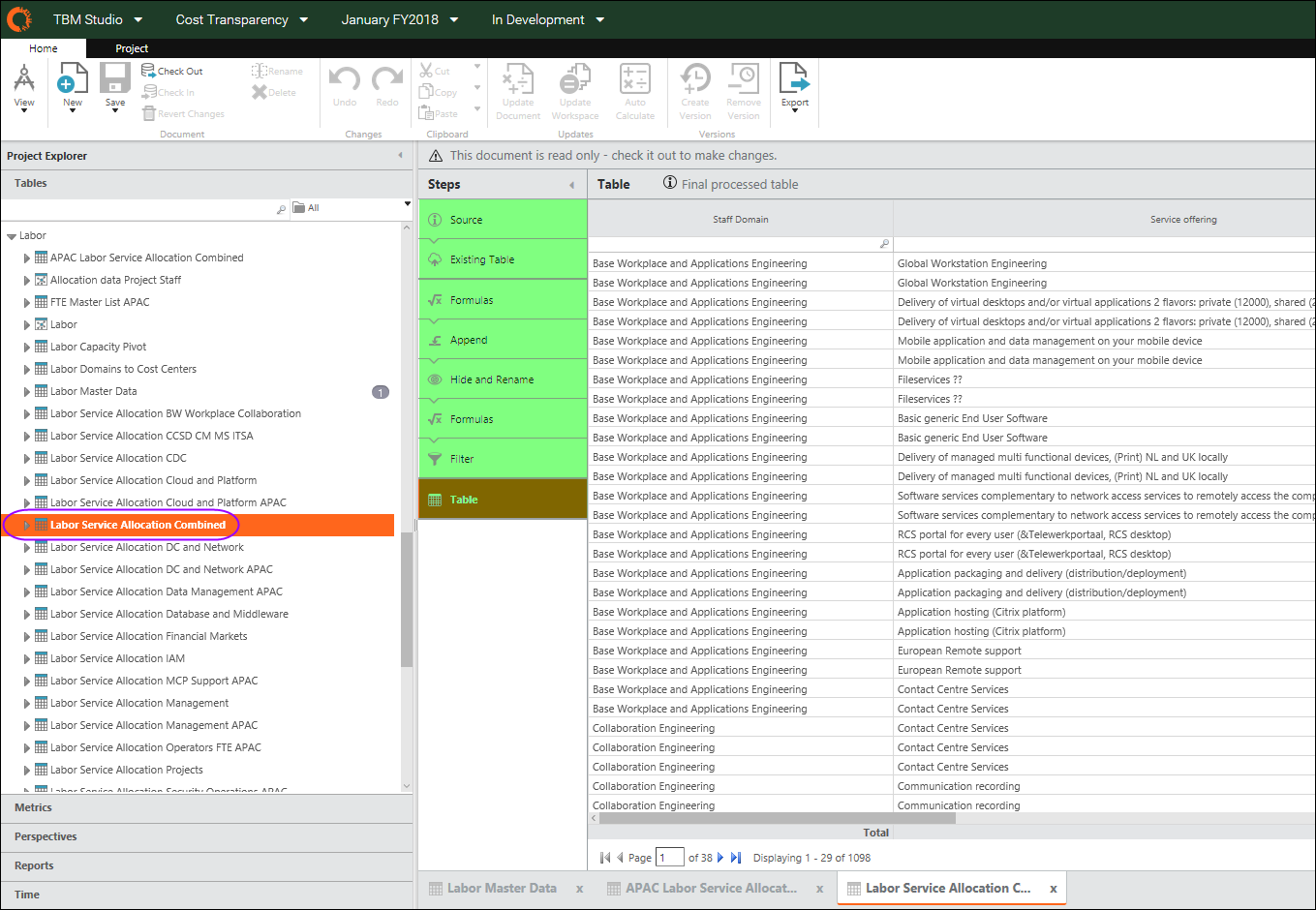
Task: Click Revert Changes in the ribbon
Action: 183,113
